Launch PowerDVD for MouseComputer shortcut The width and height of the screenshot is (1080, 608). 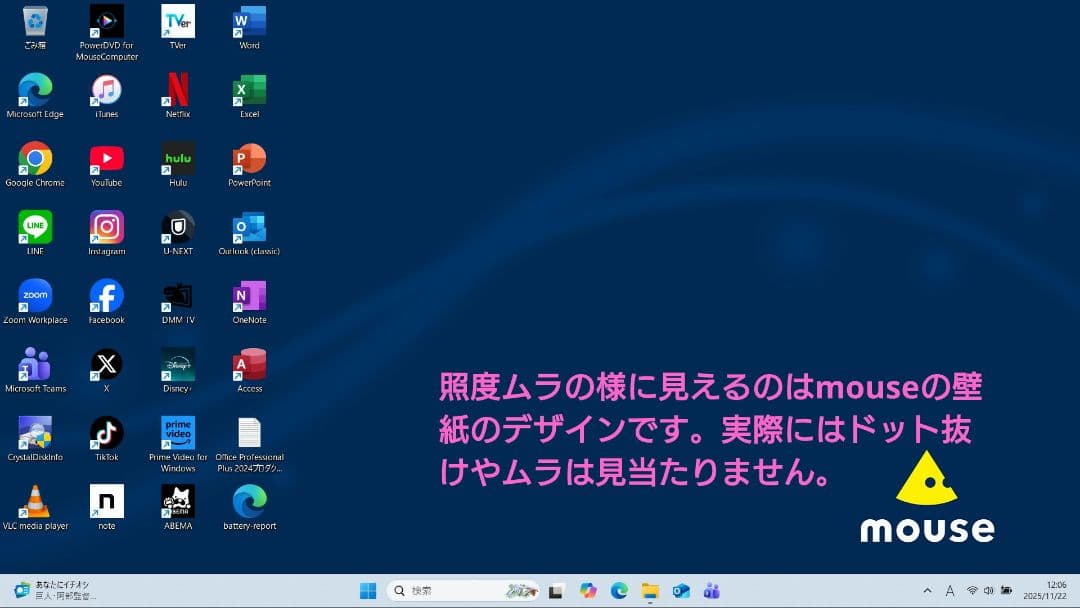107,32
